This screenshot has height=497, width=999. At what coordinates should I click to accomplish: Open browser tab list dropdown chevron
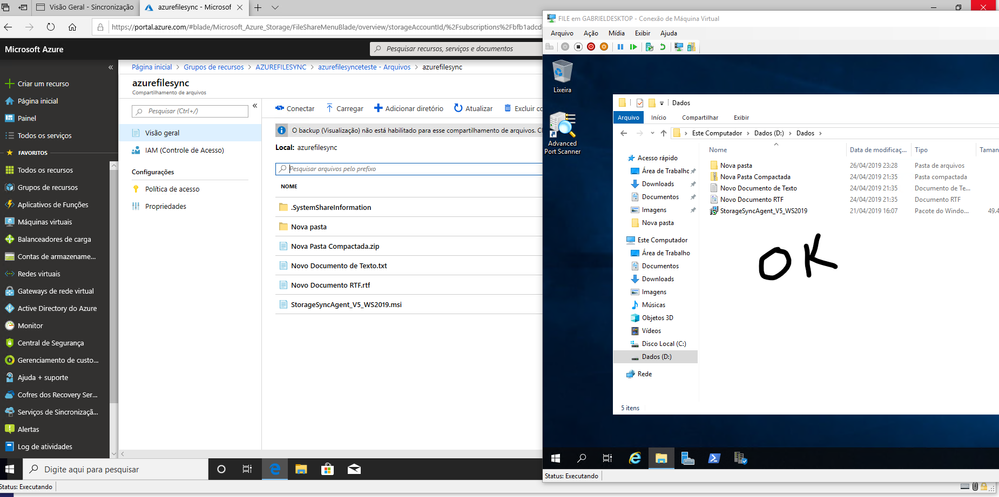(275, 8)
